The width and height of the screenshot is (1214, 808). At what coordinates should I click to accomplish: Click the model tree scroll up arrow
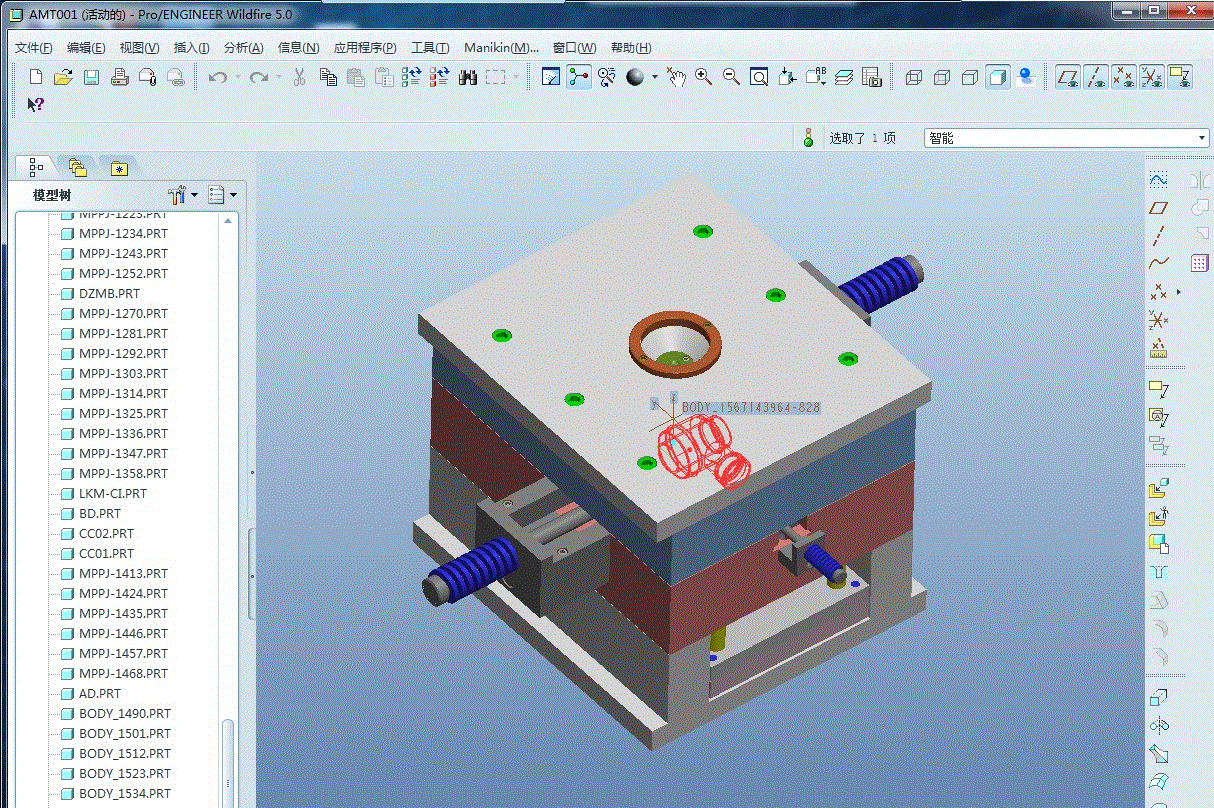point(228,220)
